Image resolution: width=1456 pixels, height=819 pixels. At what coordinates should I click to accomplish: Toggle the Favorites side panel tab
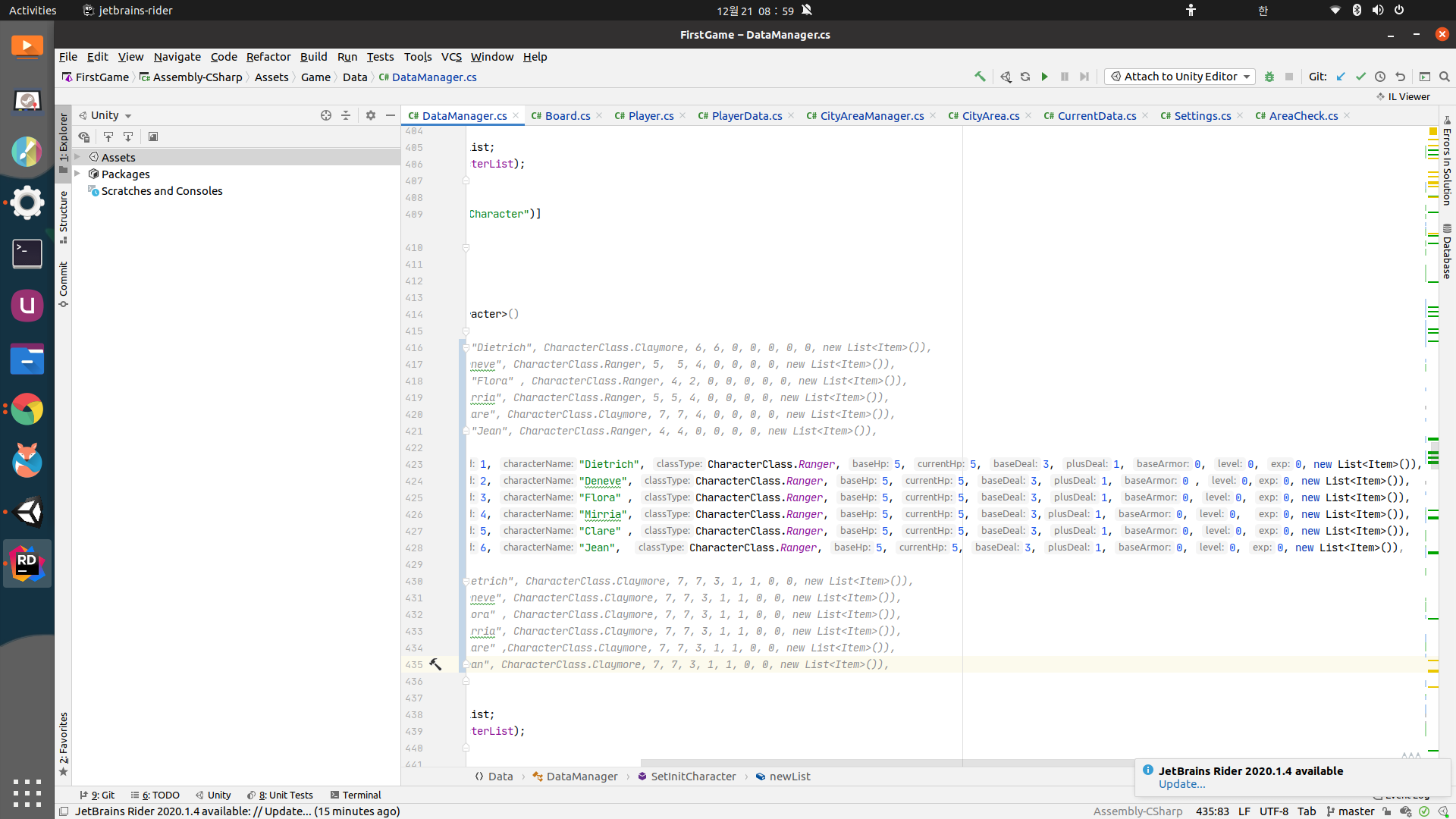click(x=64, y=744)
